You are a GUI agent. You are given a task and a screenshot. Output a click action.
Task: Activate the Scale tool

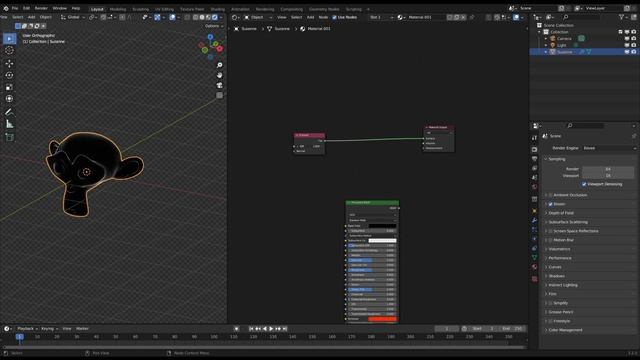(x=9, y=87)
